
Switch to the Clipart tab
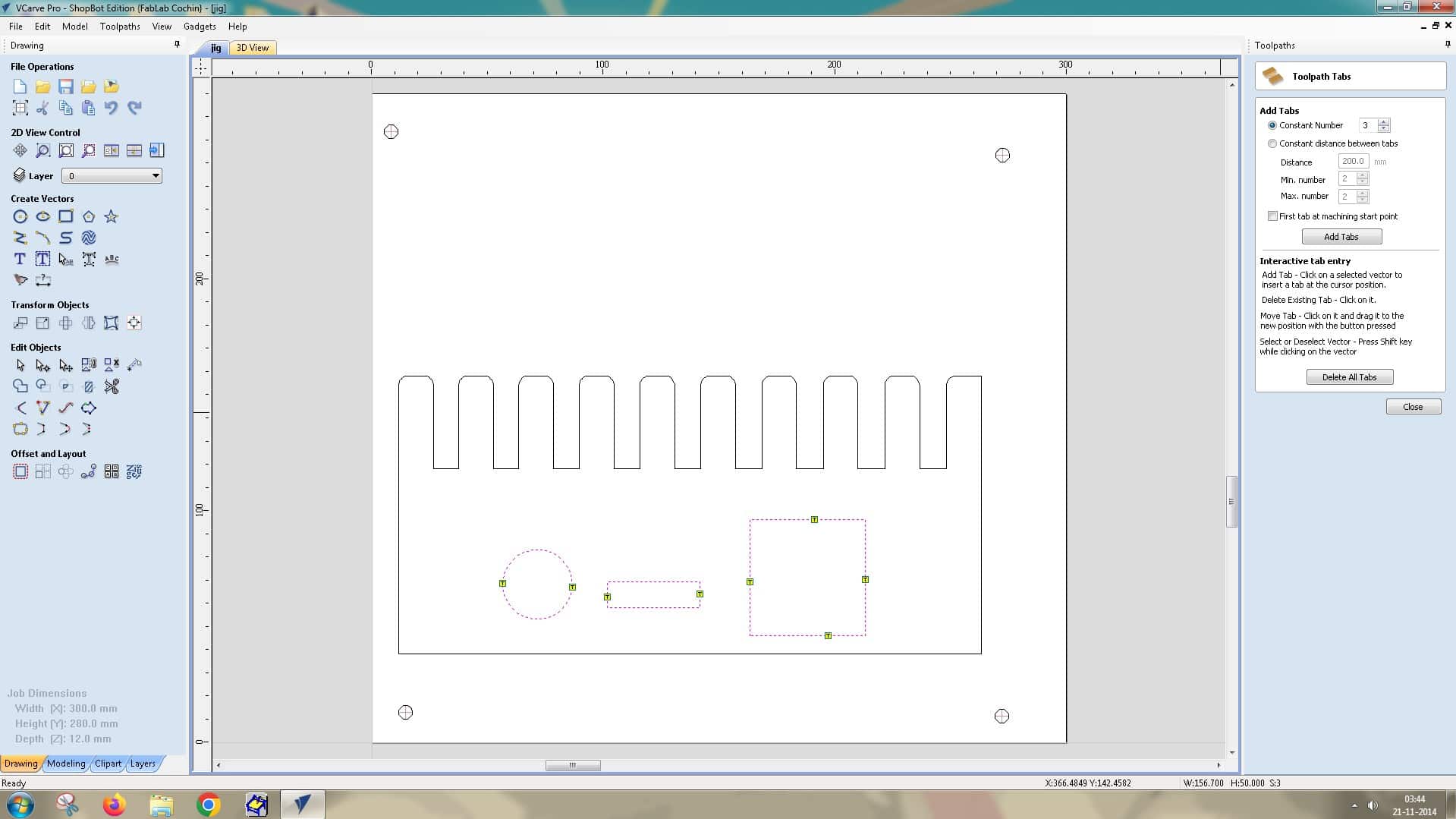tap(108, 764)
